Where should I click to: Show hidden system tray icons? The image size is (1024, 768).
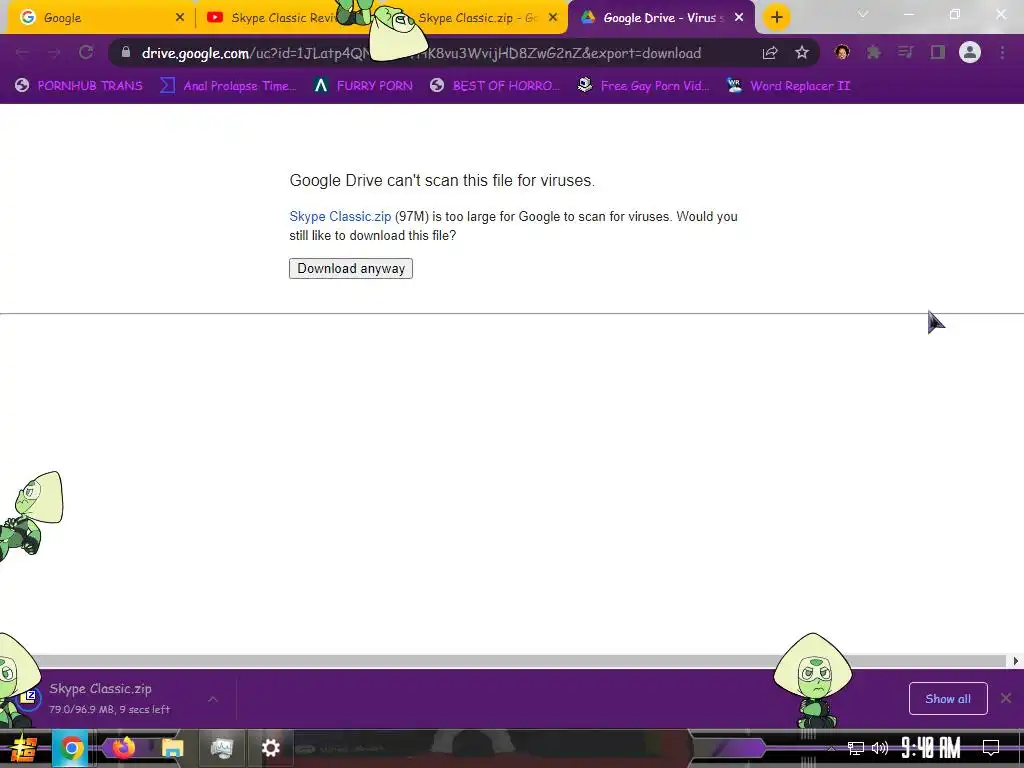831,748
